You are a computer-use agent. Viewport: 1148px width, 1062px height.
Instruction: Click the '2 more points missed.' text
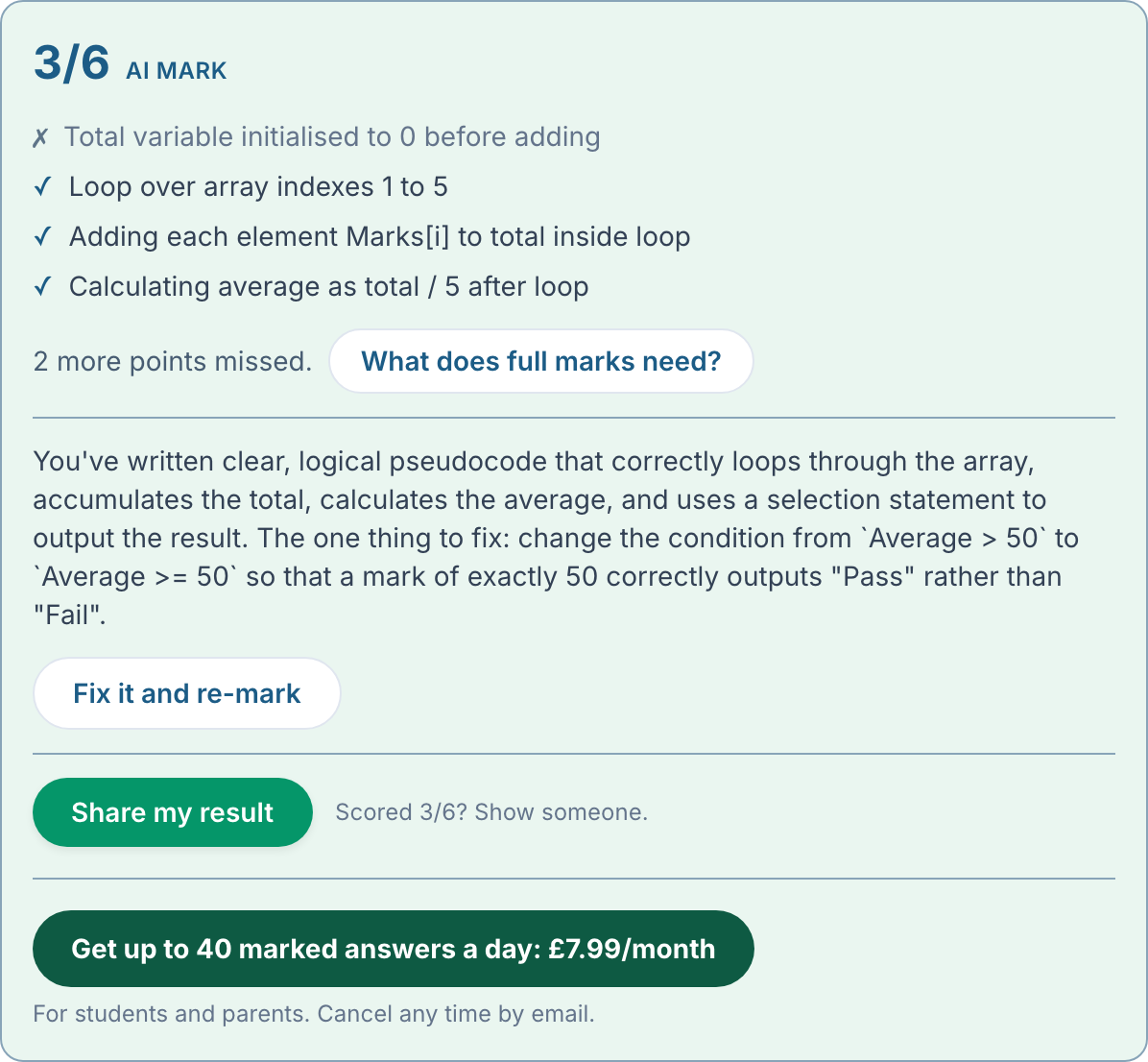173,362
